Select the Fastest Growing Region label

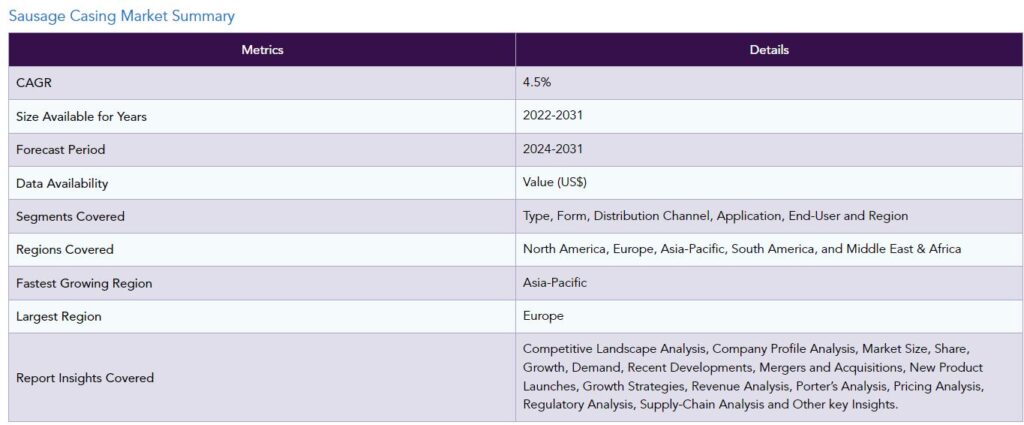pyautogui.click(x=84, y=283)
